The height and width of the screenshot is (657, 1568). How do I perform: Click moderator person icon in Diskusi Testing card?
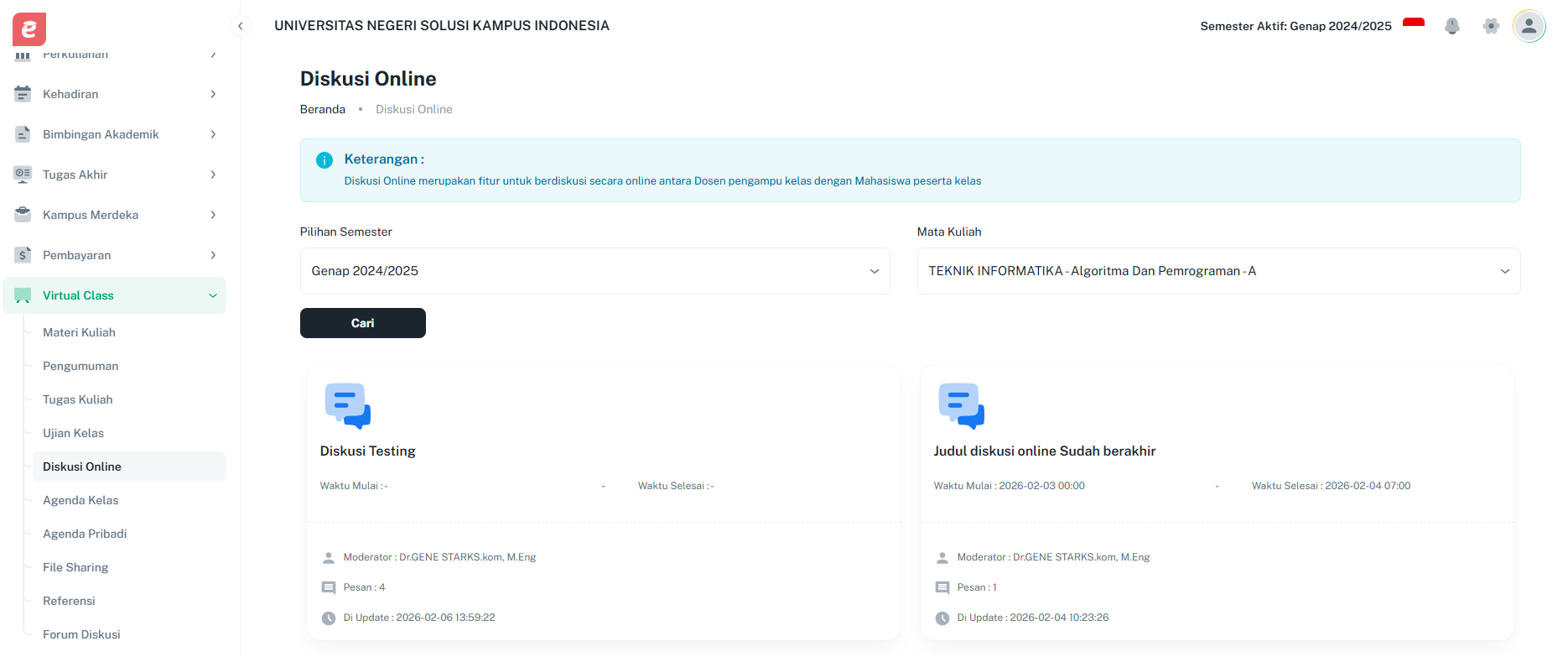(329, 558)
